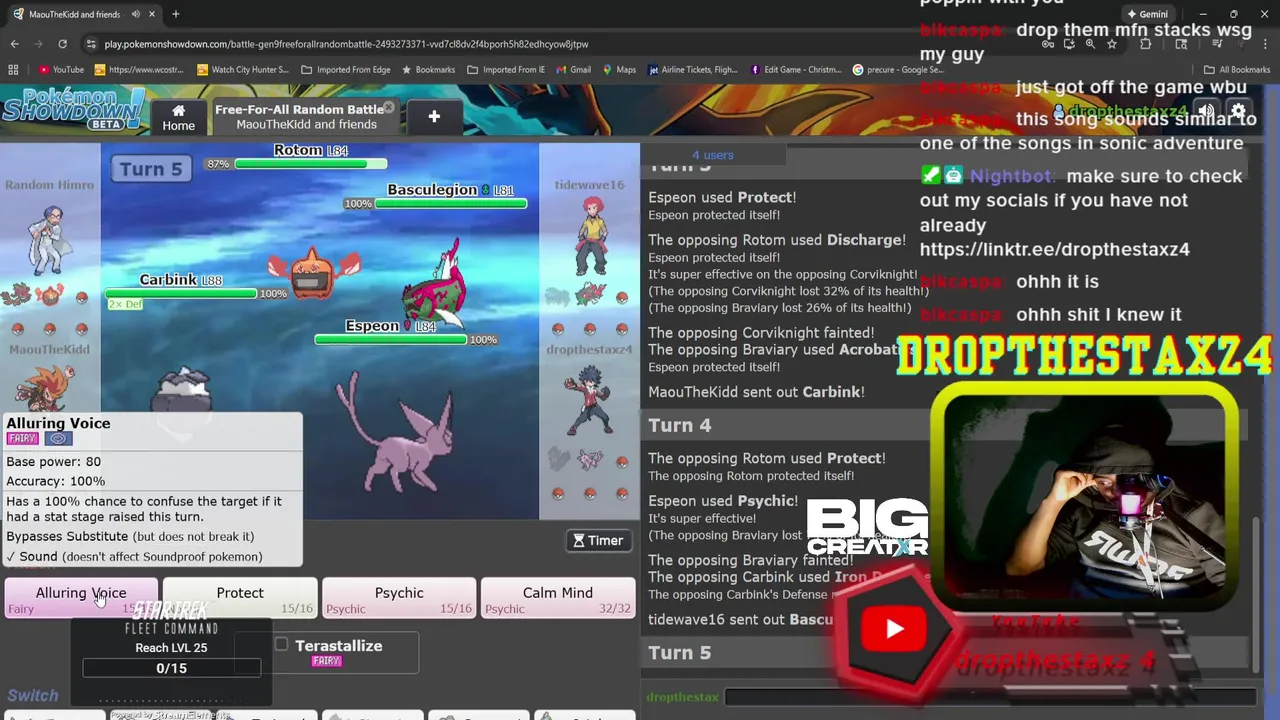Click 'The opposing Corviknight fainted!' log line
The width and height of the screenshot is (1280, 720).
click(x=761, y=332)
